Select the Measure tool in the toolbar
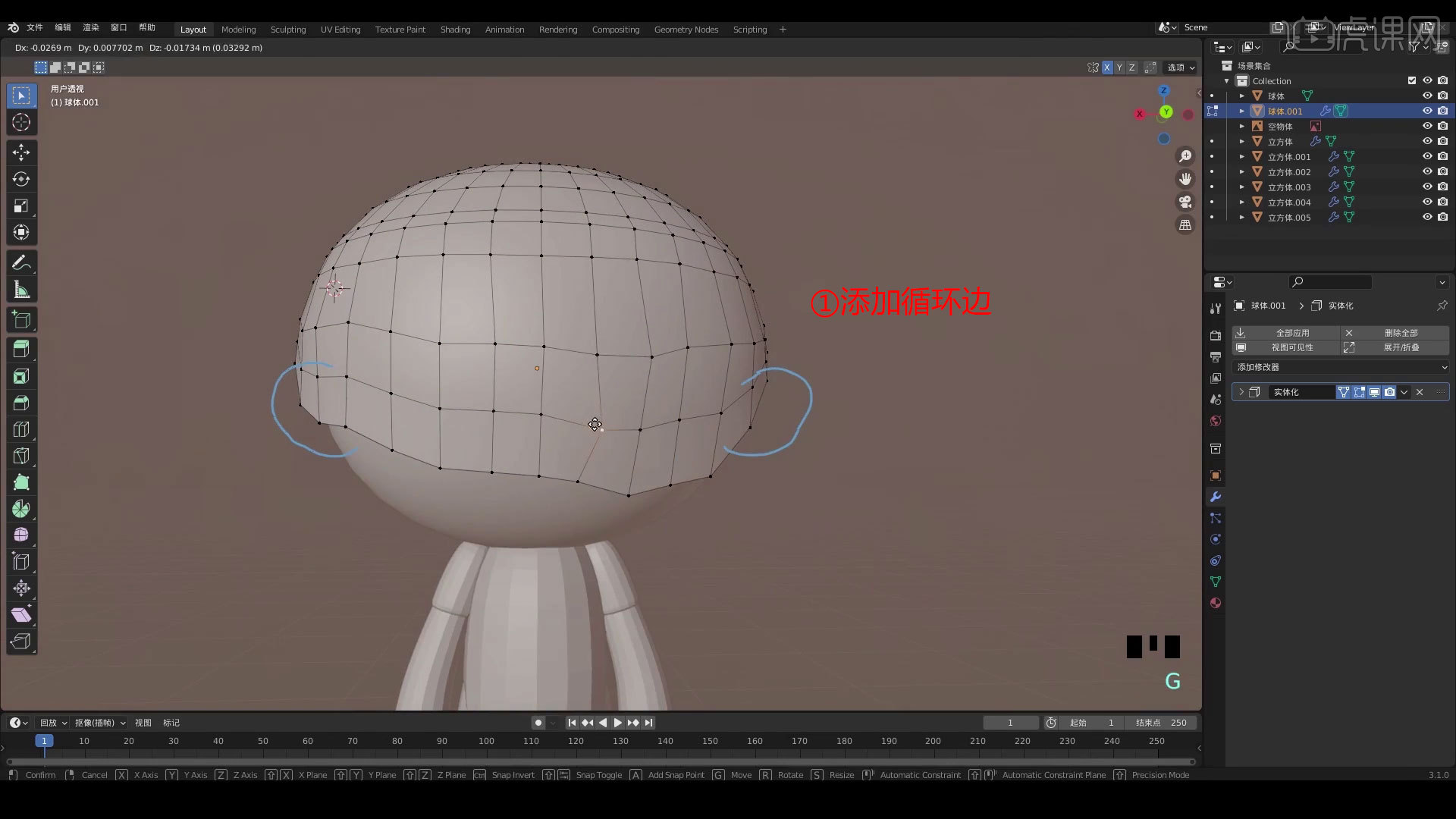This screenshot has width=1456, height=819. 21,288
